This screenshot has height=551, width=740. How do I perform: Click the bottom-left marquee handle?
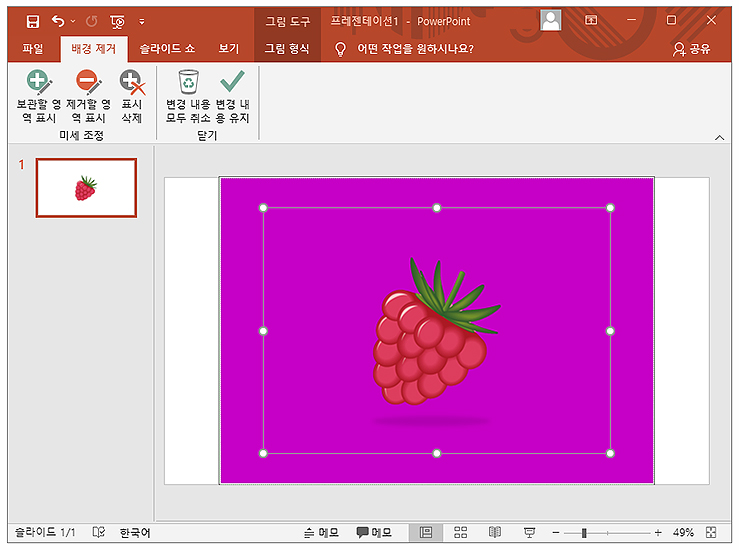coord(263,453)
